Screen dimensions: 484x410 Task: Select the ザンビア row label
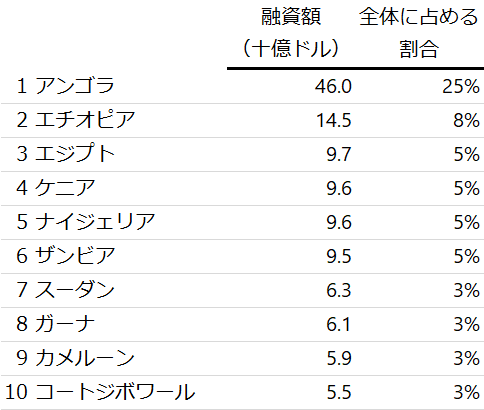75,256
